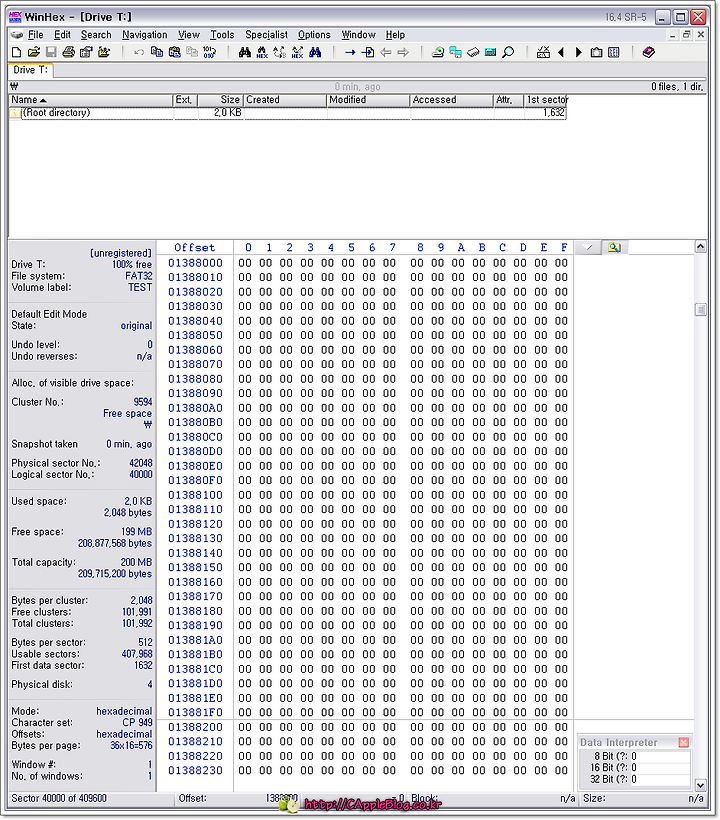Open the Edit menu
The height and width of the screenshot is (820, 720).
tap(62, 35)
